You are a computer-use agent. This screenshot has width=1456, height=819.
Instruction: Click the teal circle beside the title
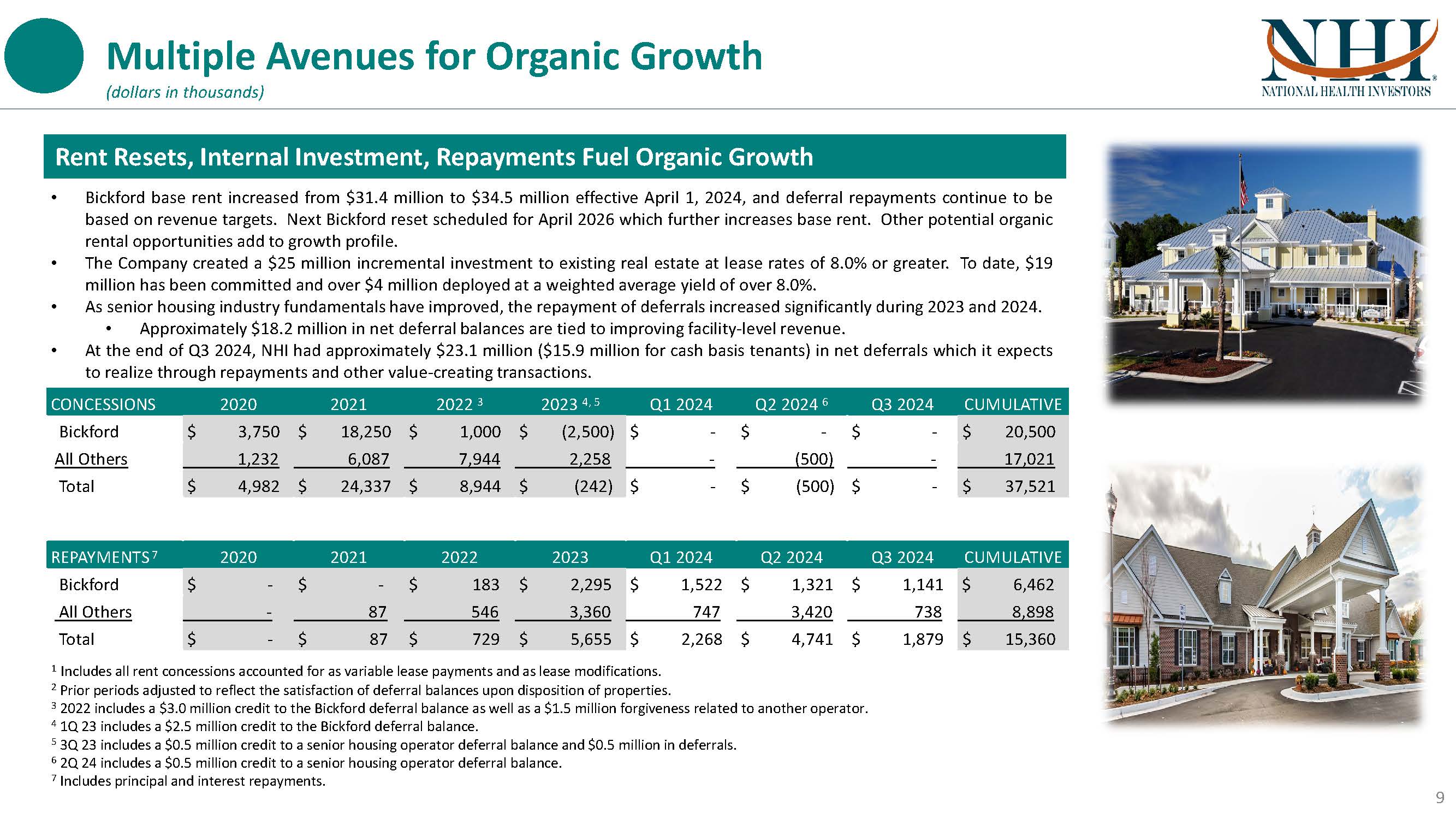coord(44,55)
